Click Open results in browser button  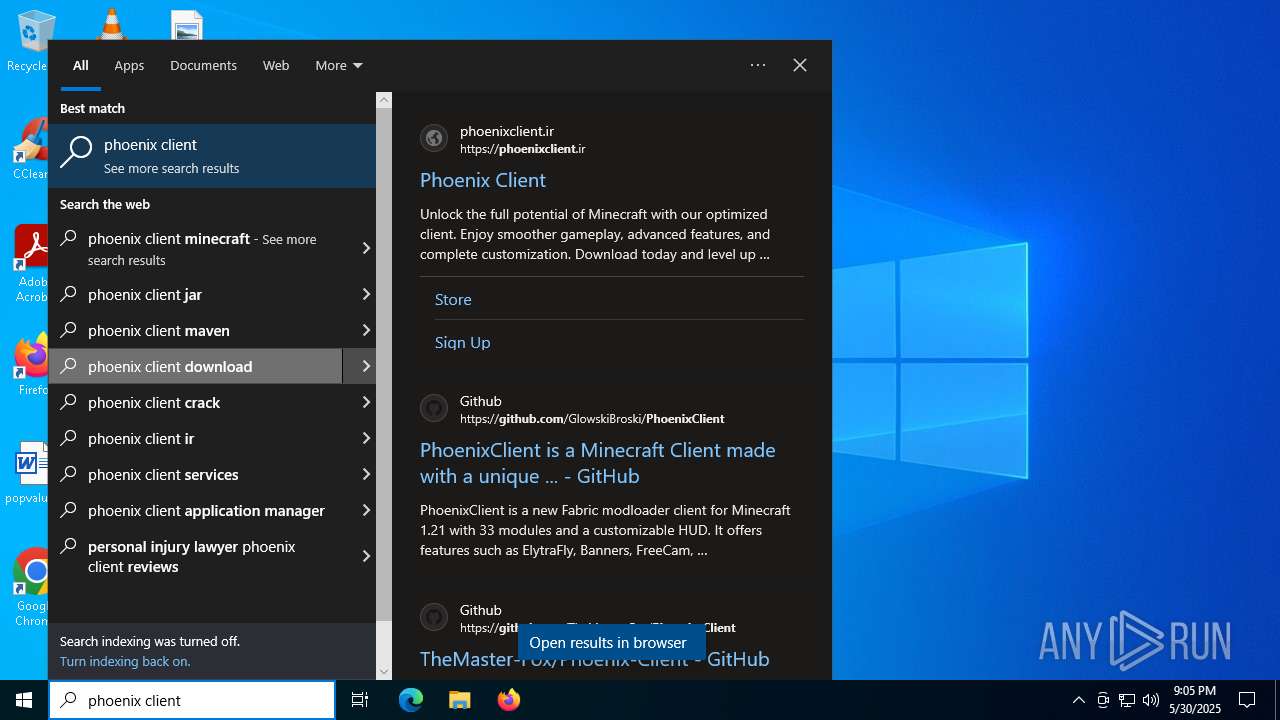[612, 642]
